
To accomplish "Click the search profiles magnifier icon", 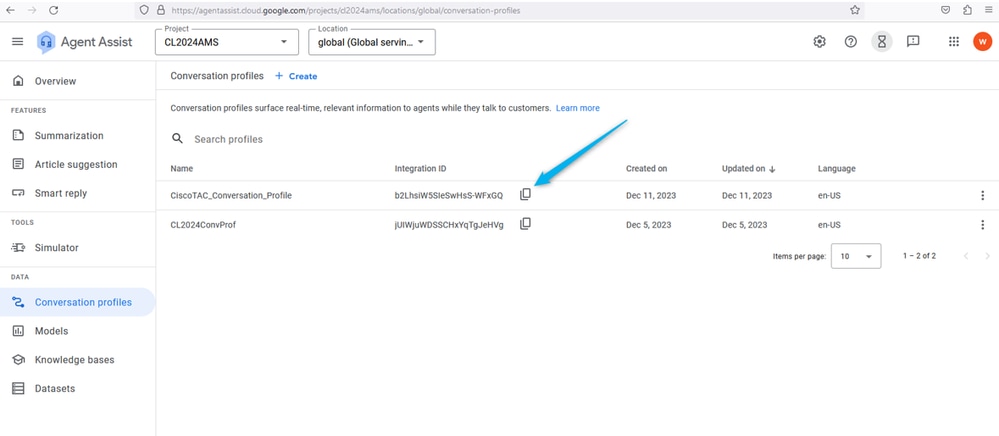I will click(178, 139).
